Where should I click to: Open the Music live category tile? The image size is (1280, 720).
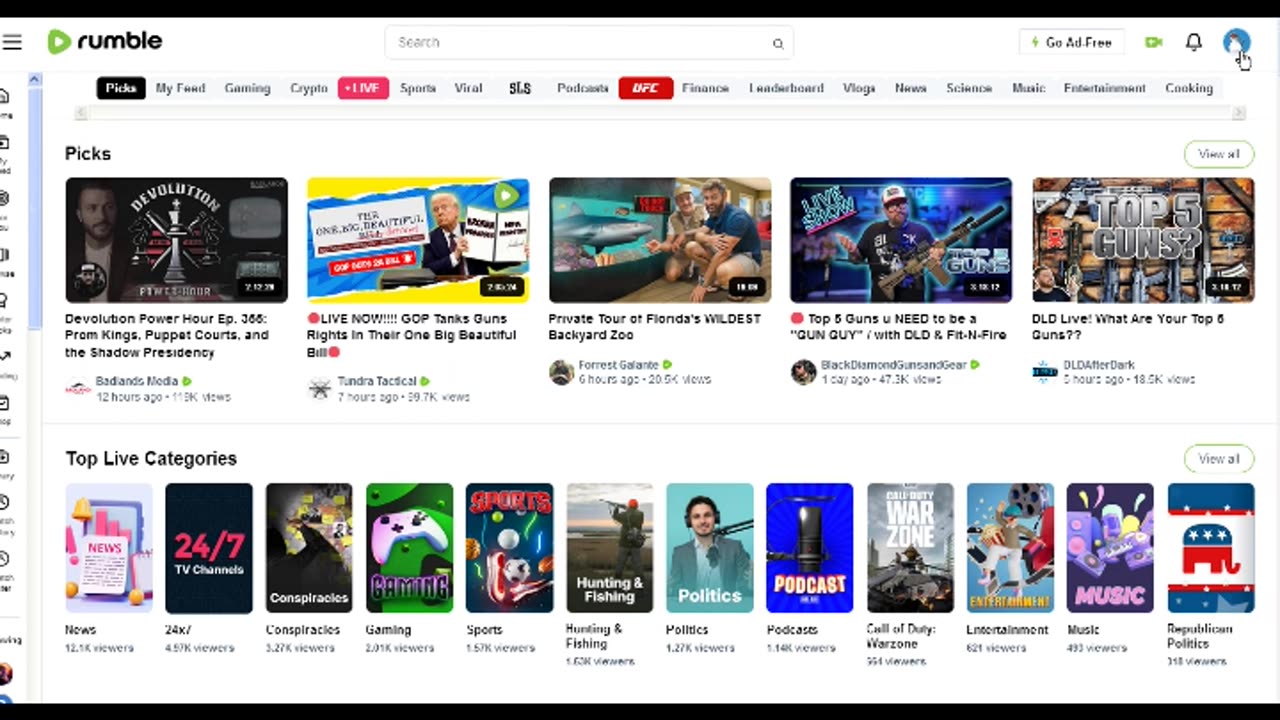click(1110, 548)
